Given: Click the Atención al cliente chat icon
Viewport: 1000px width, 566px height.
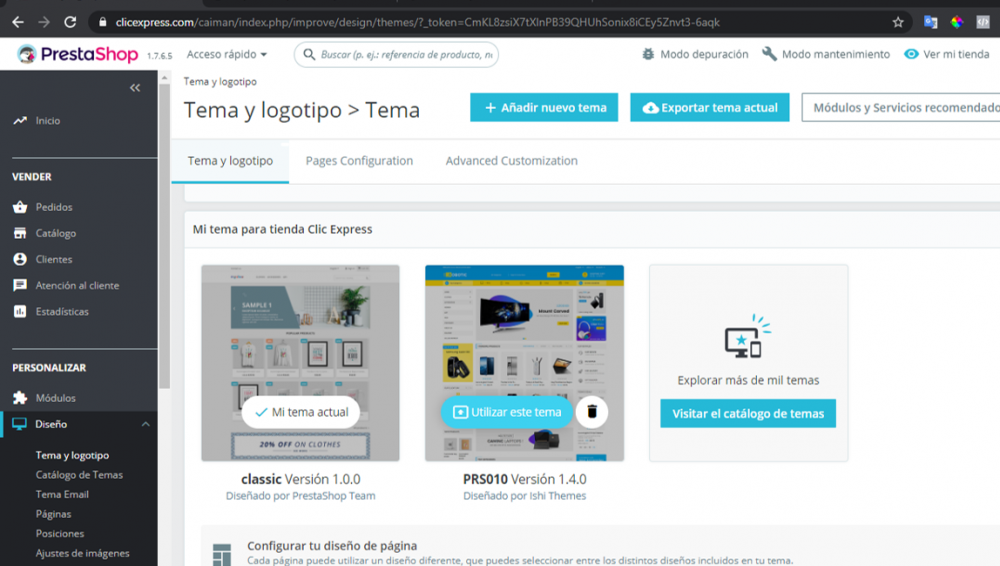Looking at the screenshot, I should (20, 285).
